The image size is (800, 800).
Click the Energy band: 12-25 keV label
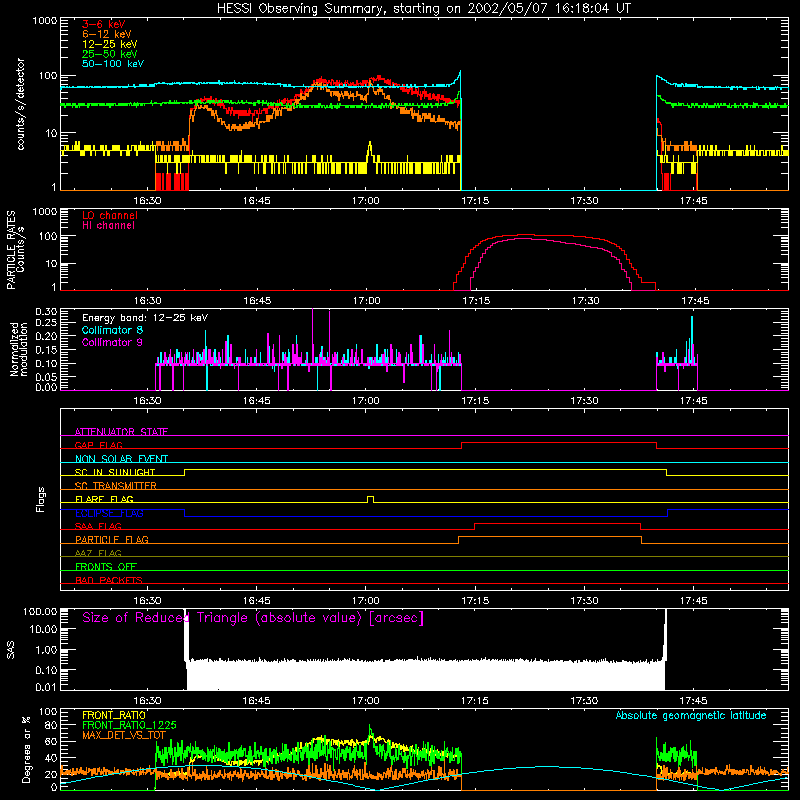tap(145, 318)
